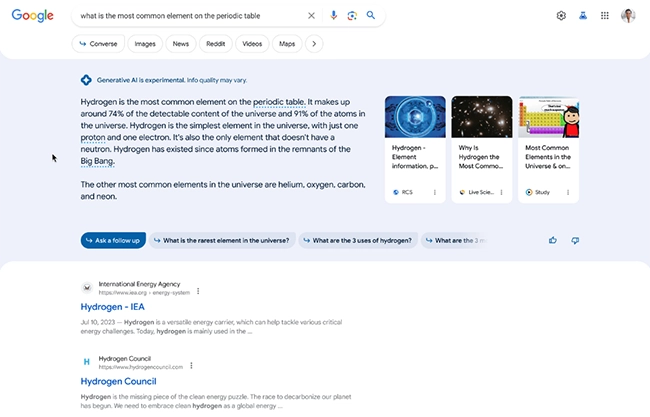650x417 pixels.
Task: Click the partially hidden 'What are the 3' chip
Action: click(x=455, y=240)
